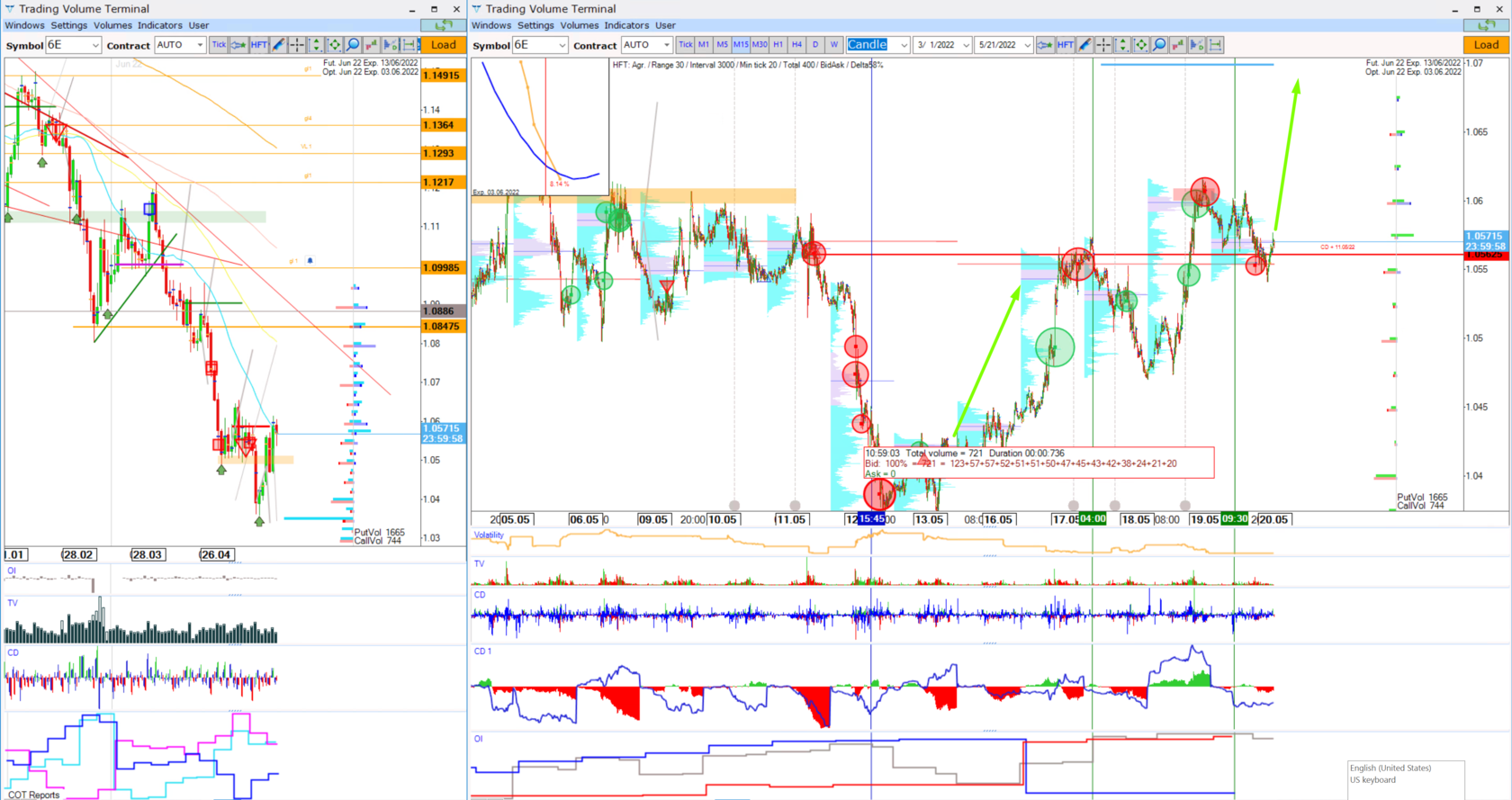Open Windows menu in right window

coord(491,25)
